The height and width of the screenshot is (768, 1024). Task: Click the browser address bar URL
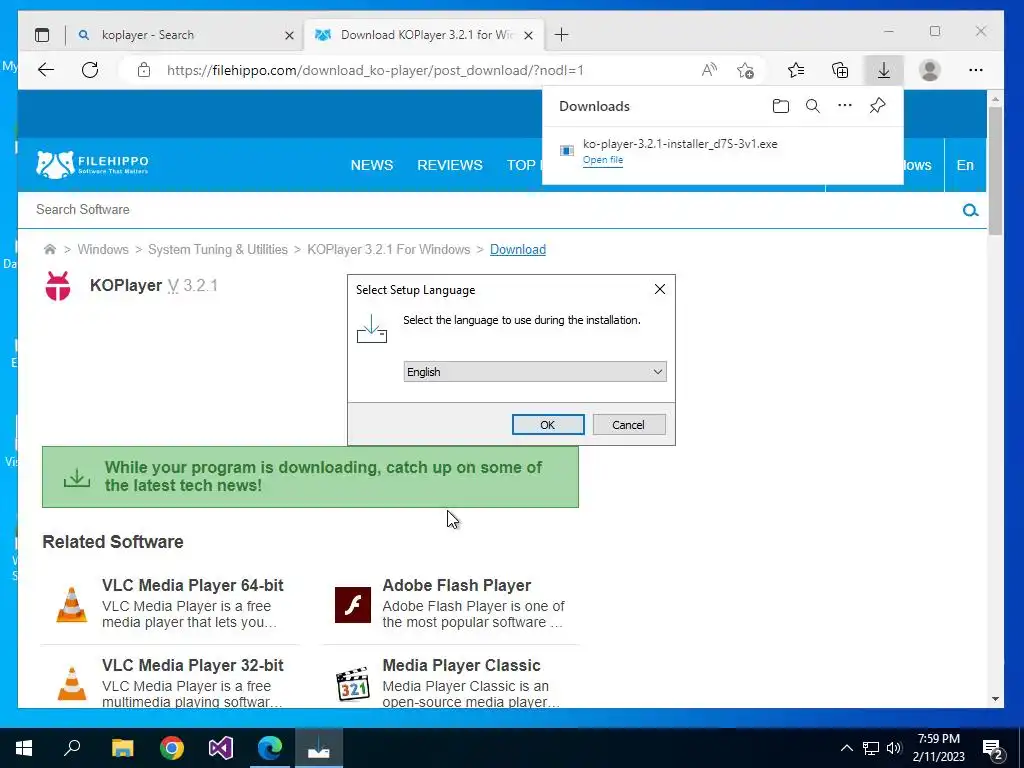[375, 70]
